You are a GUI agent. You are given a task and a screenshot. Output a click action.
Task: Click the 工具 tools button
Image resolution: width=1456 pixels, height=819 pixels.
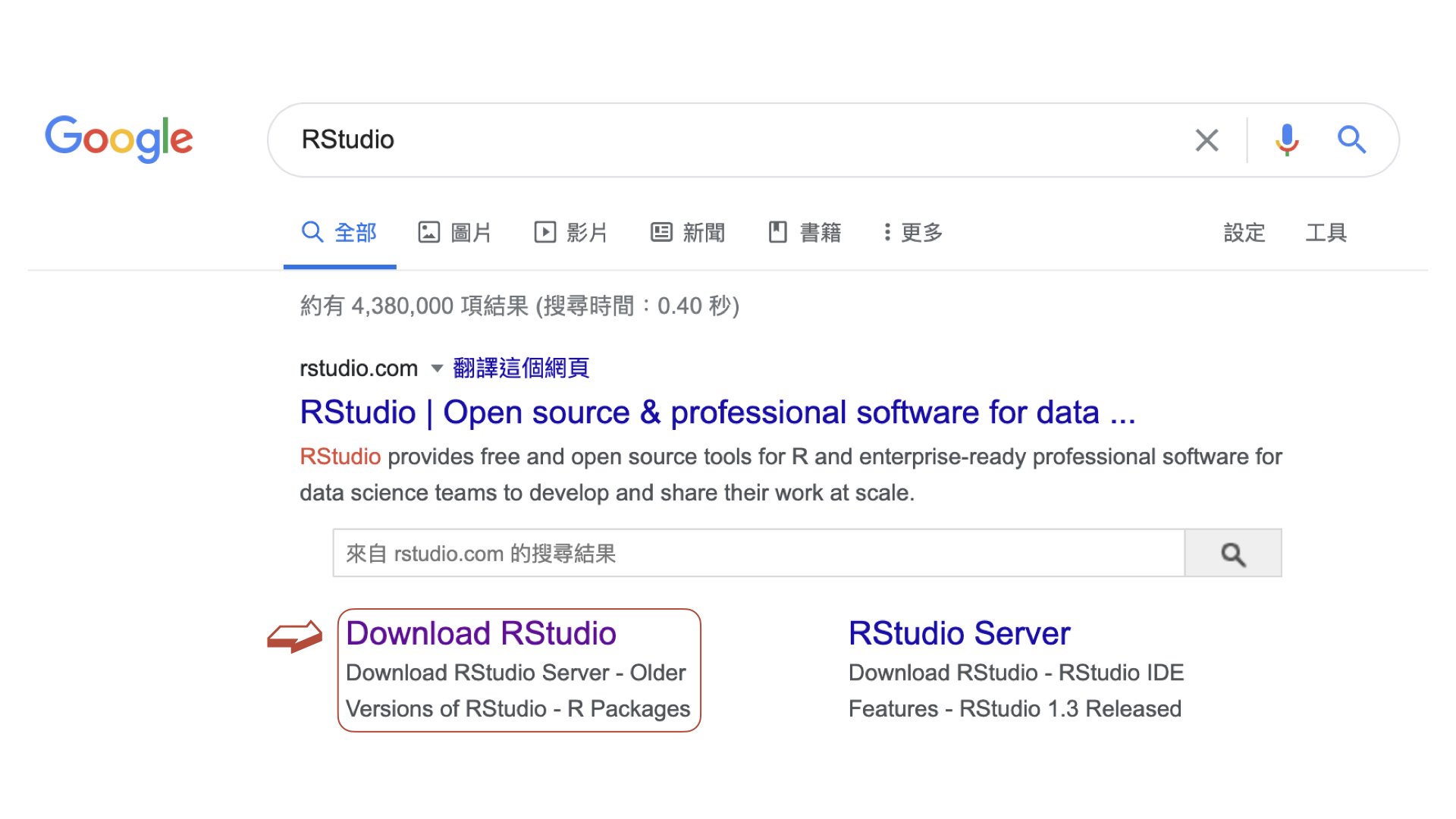pos(1326,232)
